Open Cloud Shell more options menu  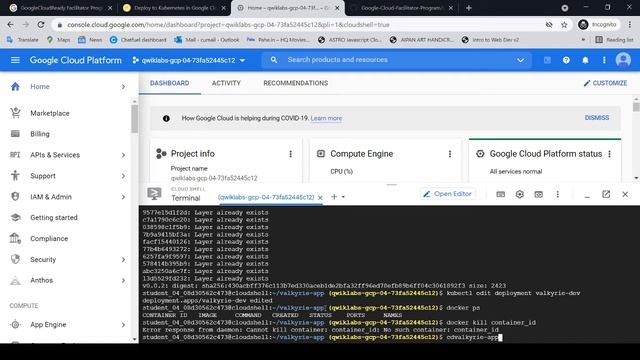(x=558, y=194)
